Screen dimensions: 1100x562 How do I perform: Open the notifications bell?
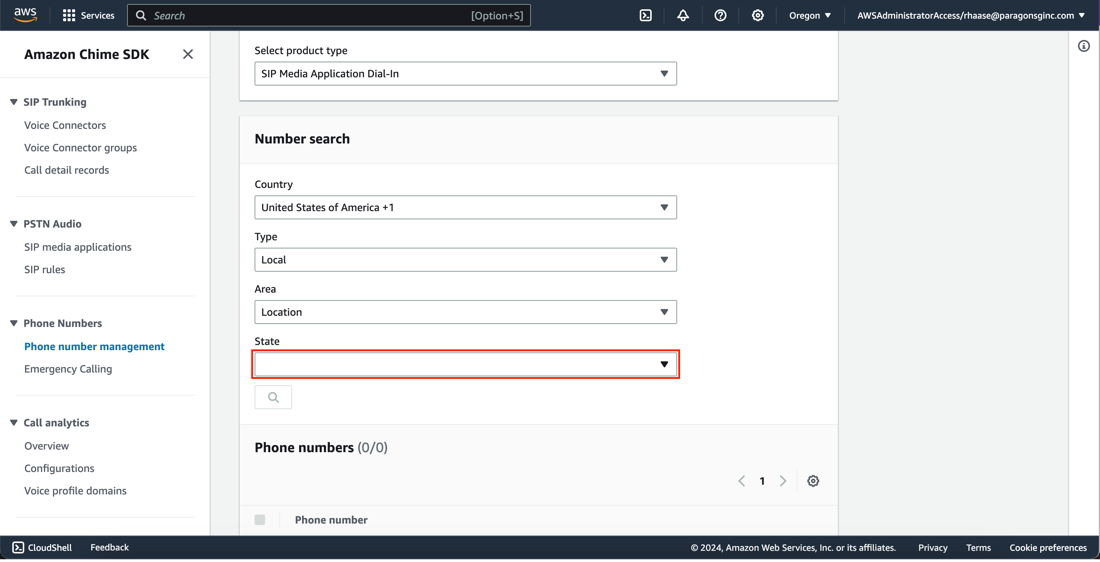pos(683,15)
